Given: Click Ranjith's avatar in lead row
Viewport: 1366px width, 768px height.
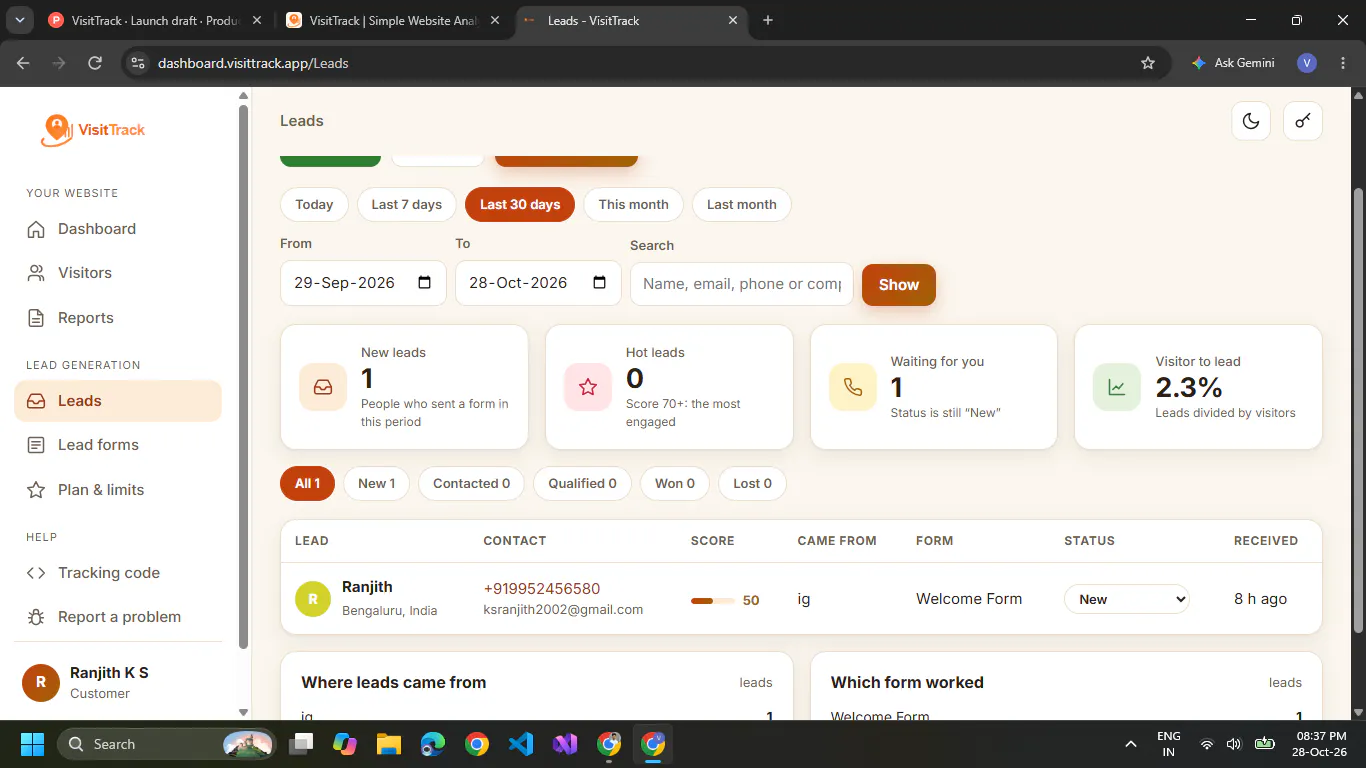Looking at the screenshot, I should pos(313,599).
